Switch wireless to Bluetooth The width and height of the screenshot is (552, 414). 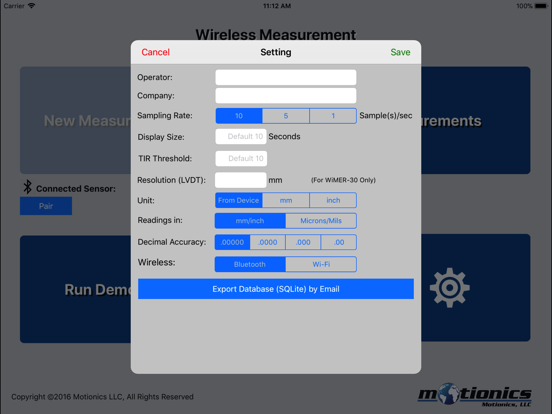(x=250, y=264)
